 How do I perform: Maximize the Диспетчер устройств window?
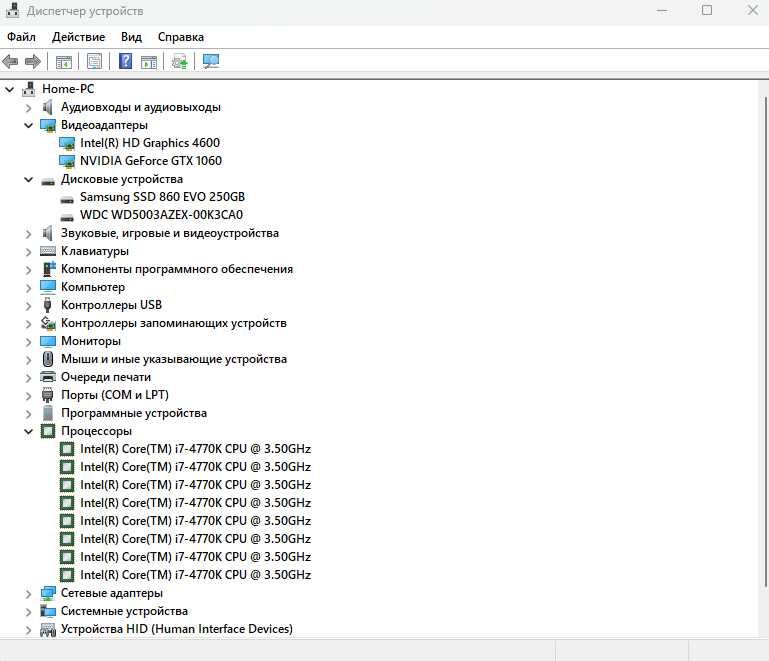[x=707, y=10]
